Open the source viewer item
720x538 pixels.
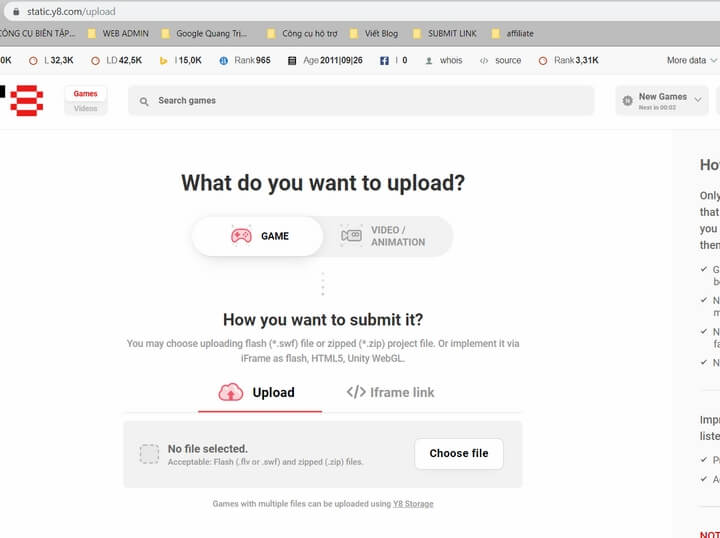pyautogui.click(x=500, y=61)
